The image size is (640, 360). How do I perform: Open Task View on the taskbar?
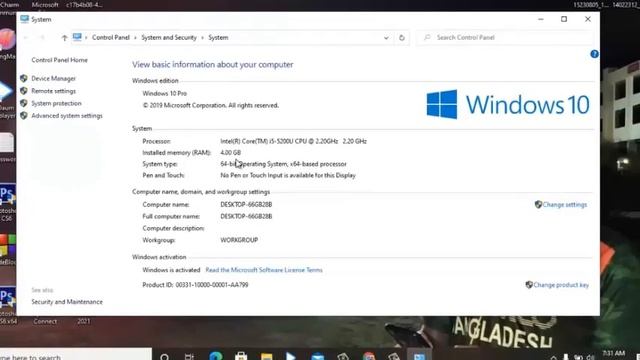pos(189,357)
